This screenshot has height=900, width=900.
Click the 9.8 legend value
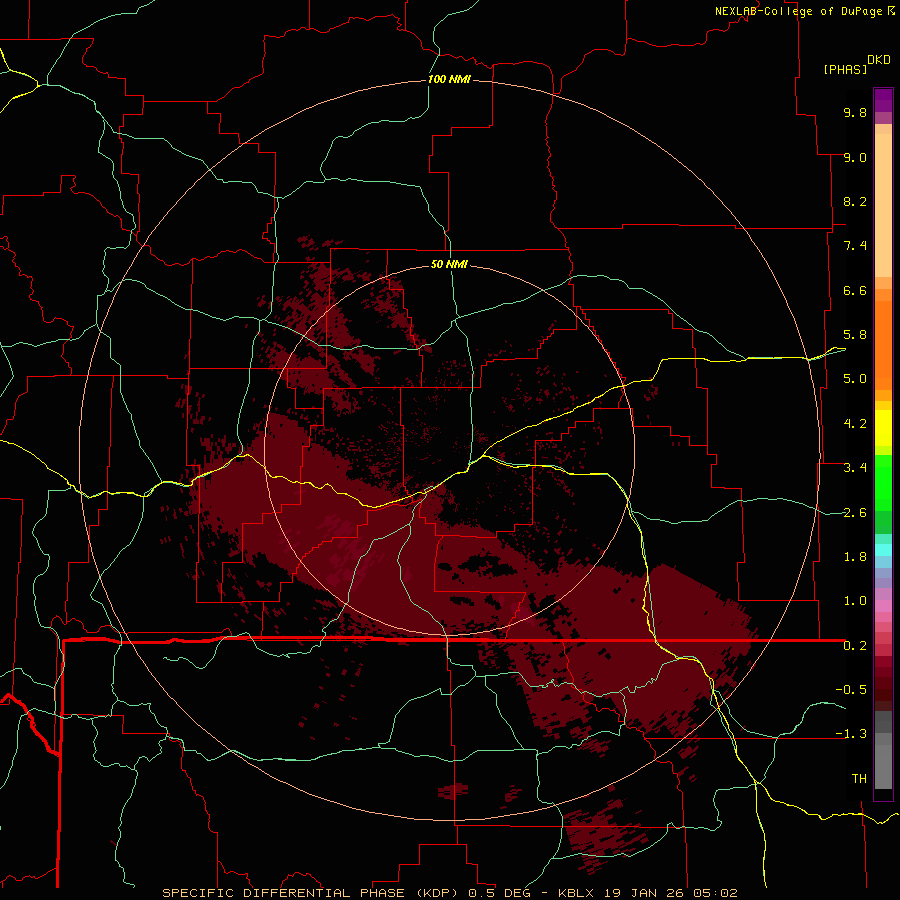pos(855,112)
